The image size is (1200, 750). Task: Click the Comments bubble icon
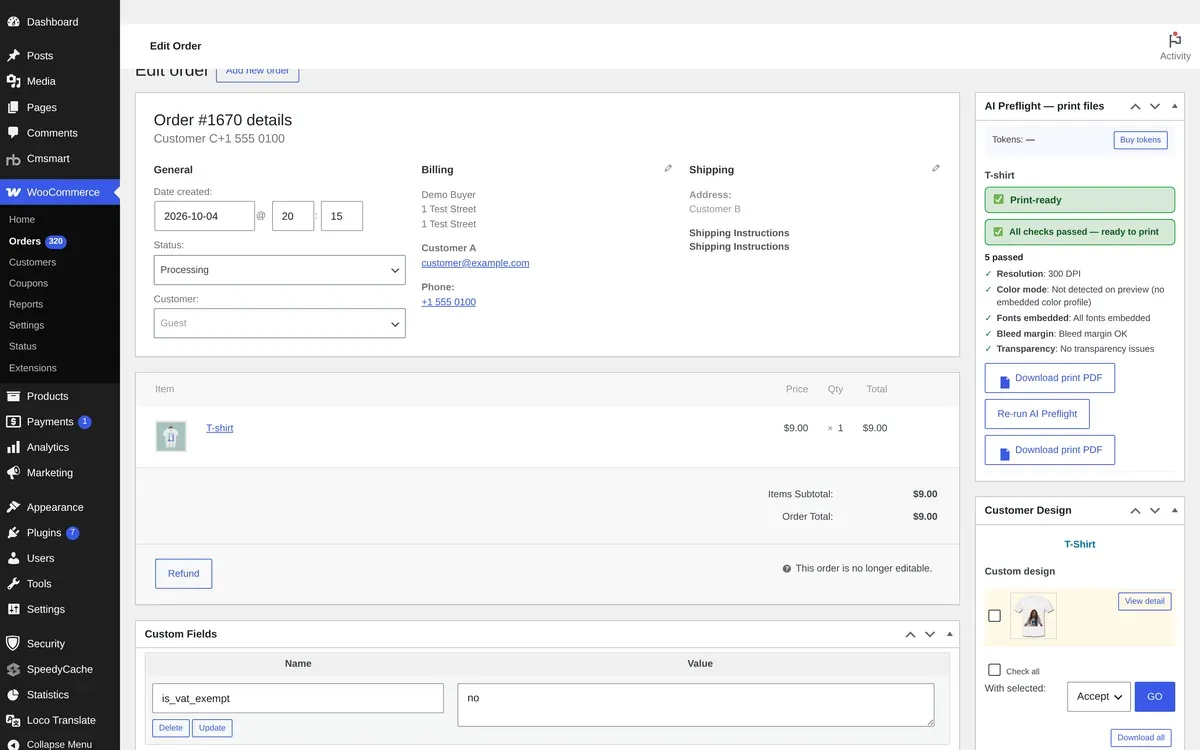(x=13, y=132)
